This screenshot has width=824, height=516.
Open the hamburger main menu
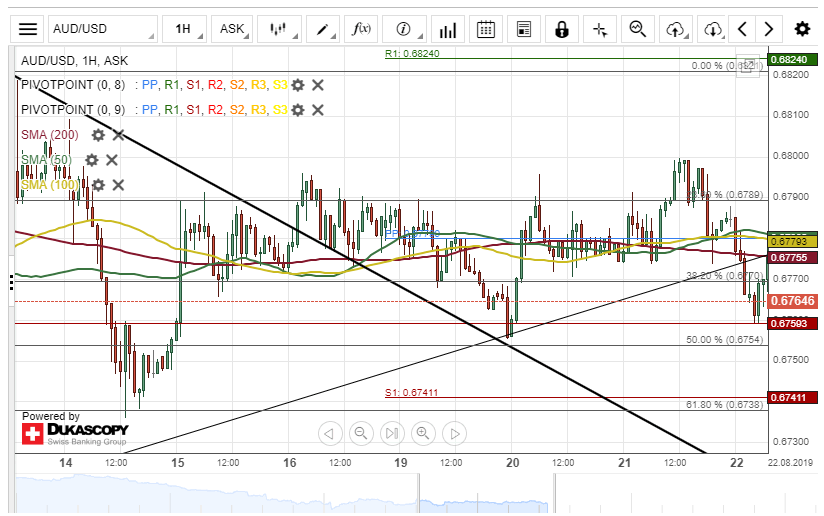pos(29,29)
